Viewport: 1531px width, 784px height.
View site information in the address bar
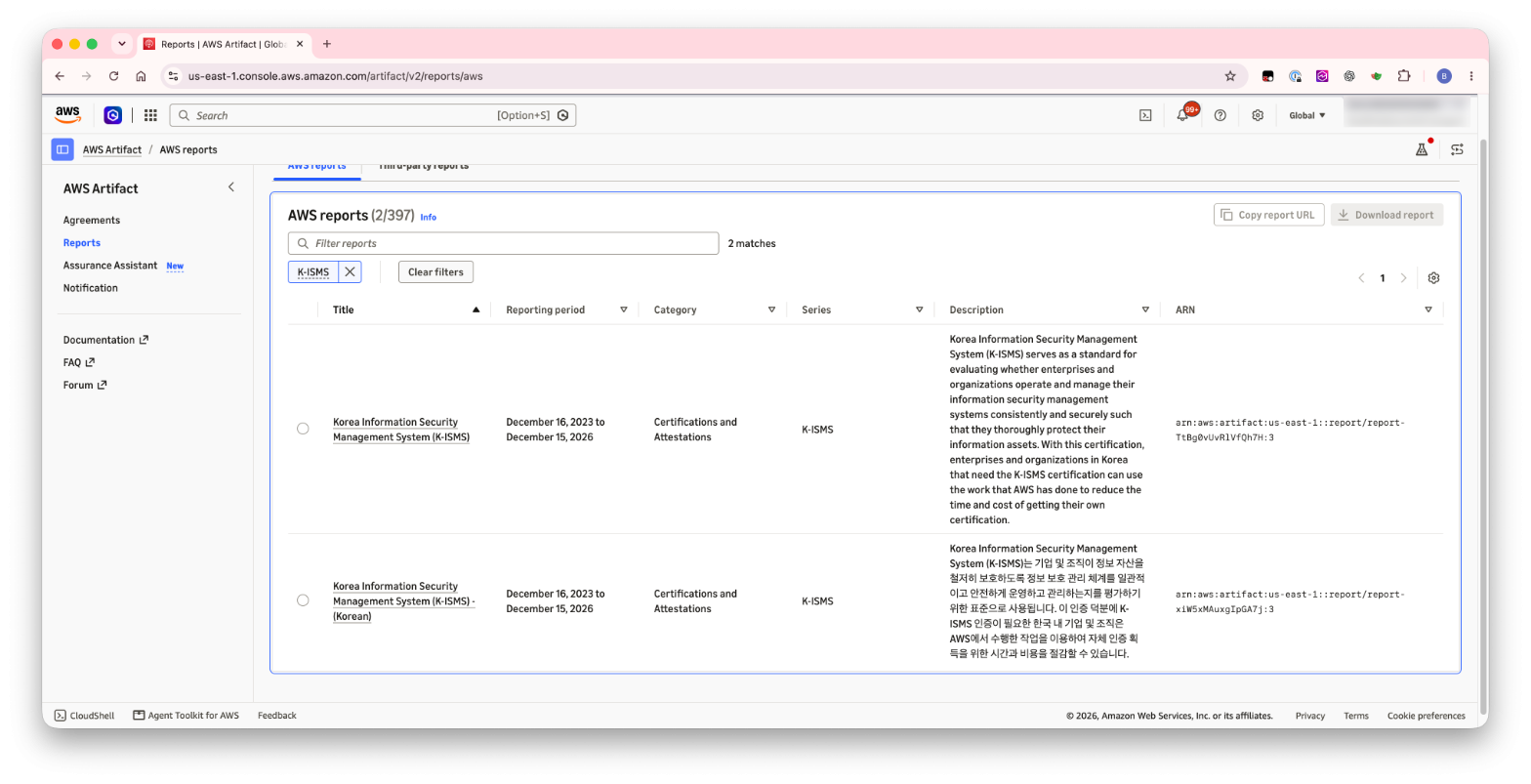[173, 76]
